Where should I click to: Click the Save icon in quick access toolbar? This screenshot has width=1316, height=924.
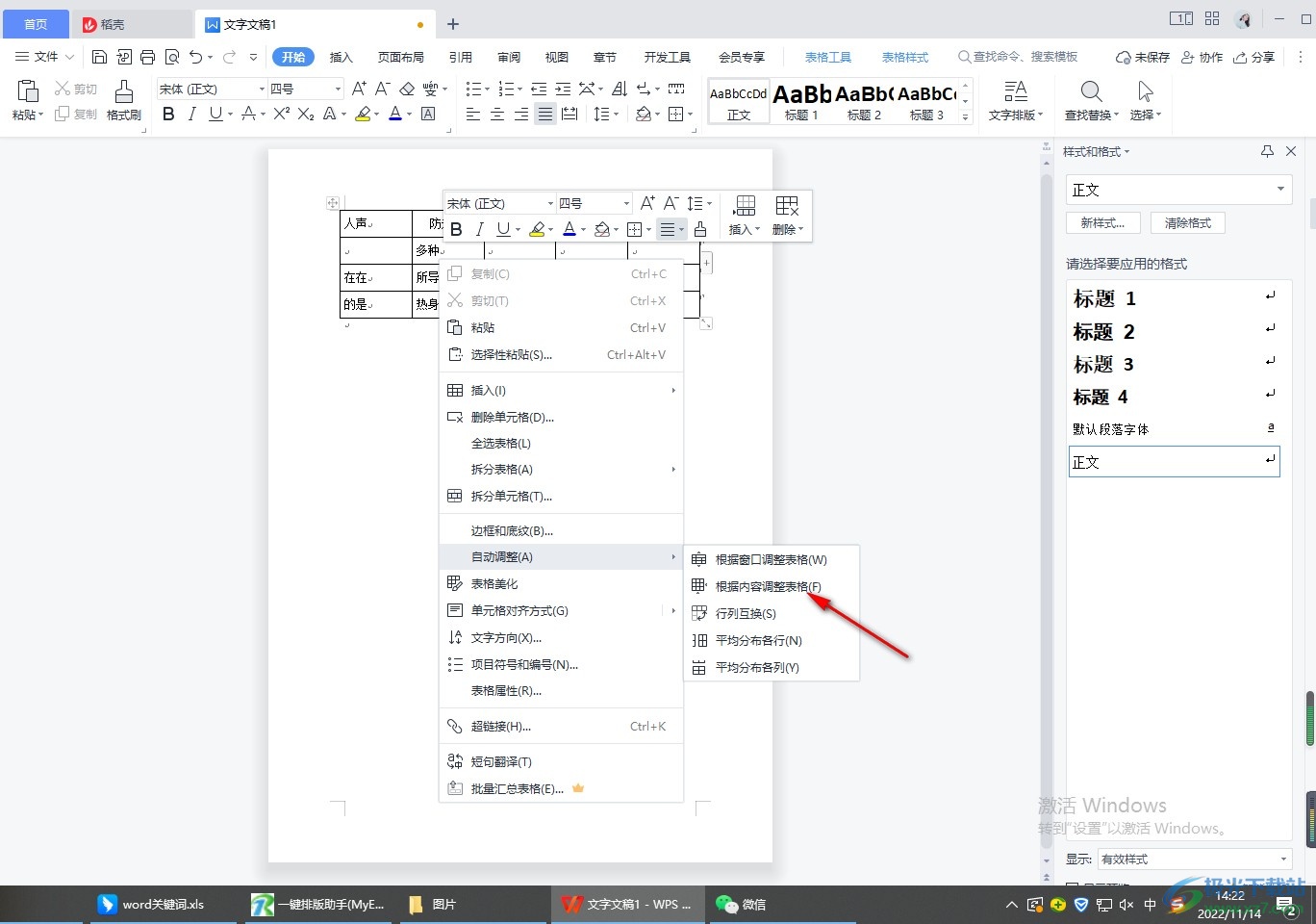[x=99, y=57]
